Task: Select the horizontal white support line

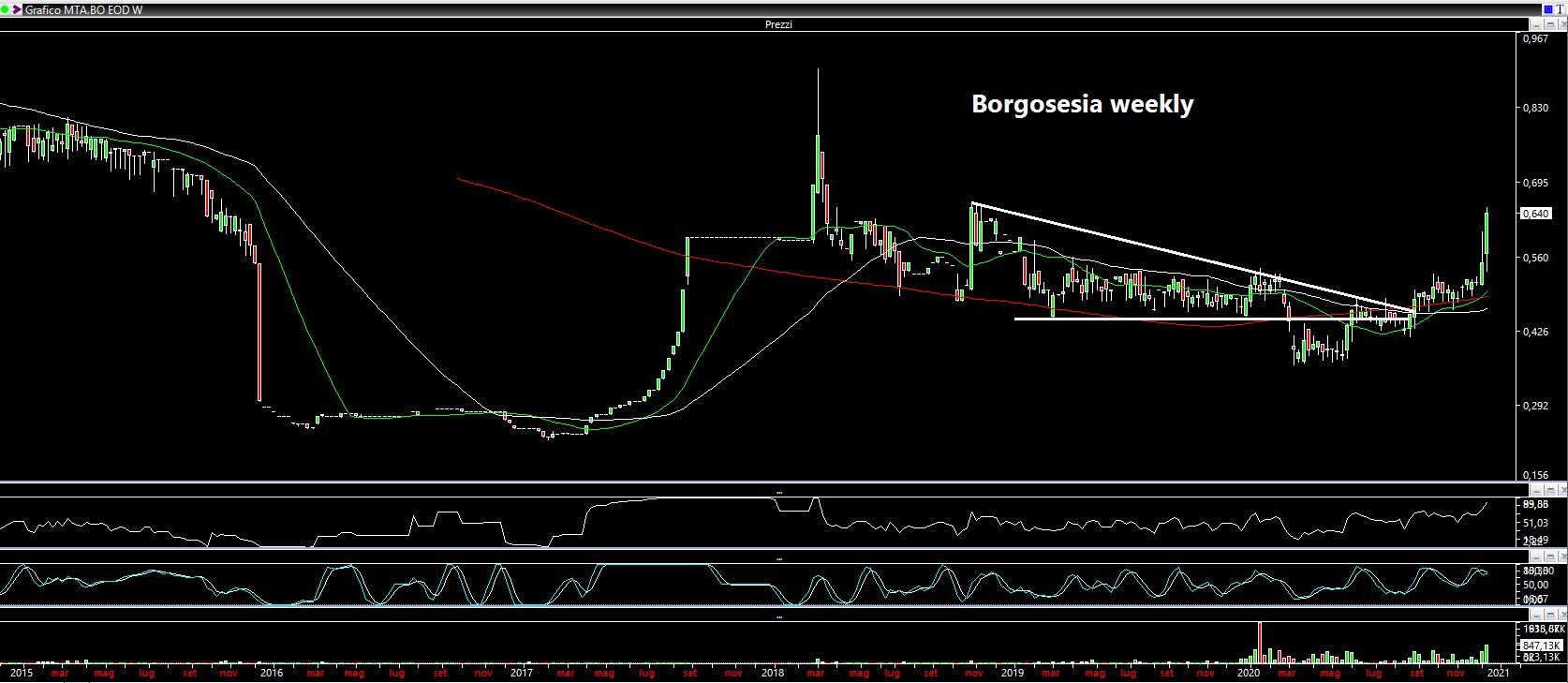Action: 1171,319
